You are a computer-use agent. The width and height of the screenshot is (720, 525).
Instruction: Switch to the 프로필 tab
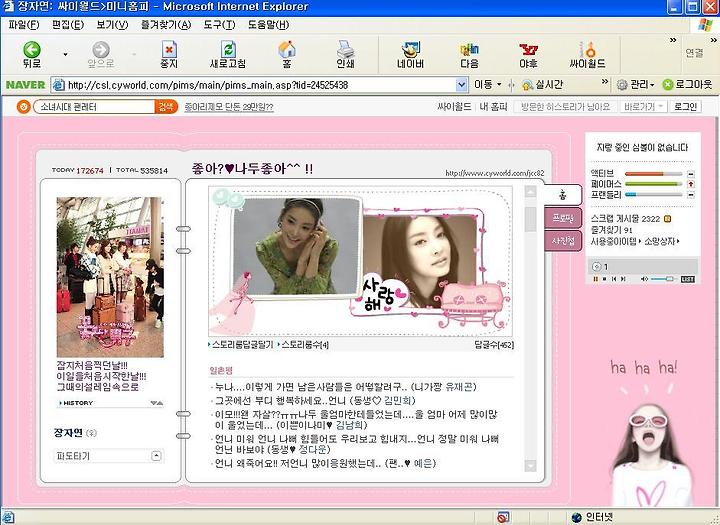563,218
